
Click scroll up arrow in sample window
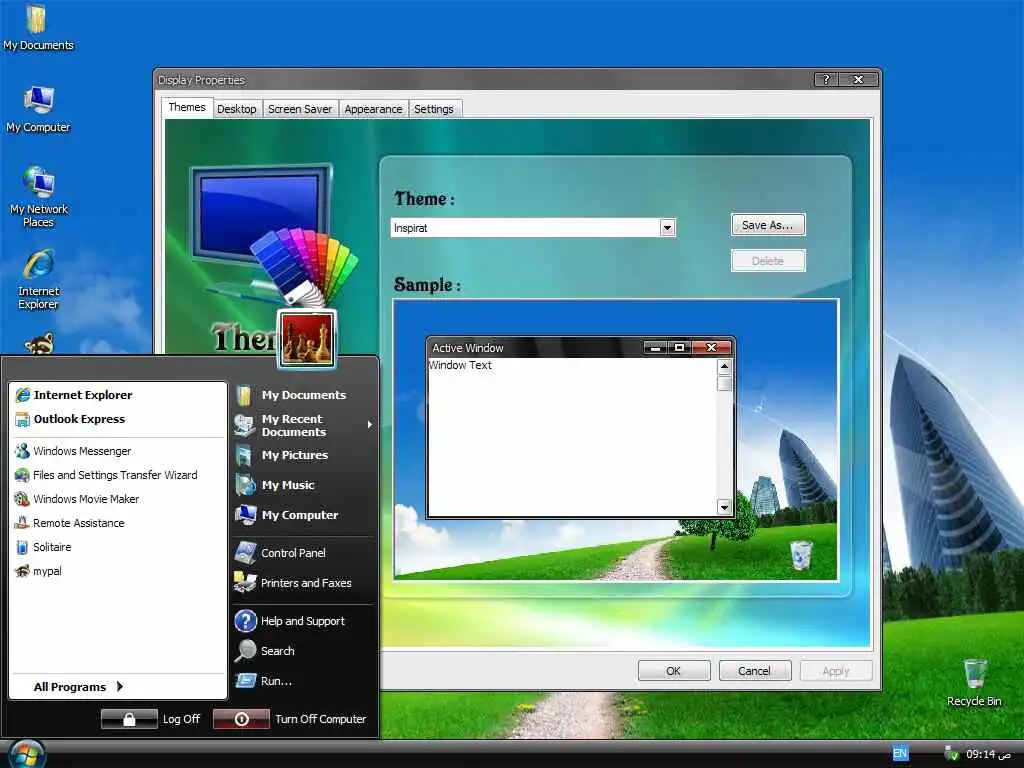(x=724, y=366)
